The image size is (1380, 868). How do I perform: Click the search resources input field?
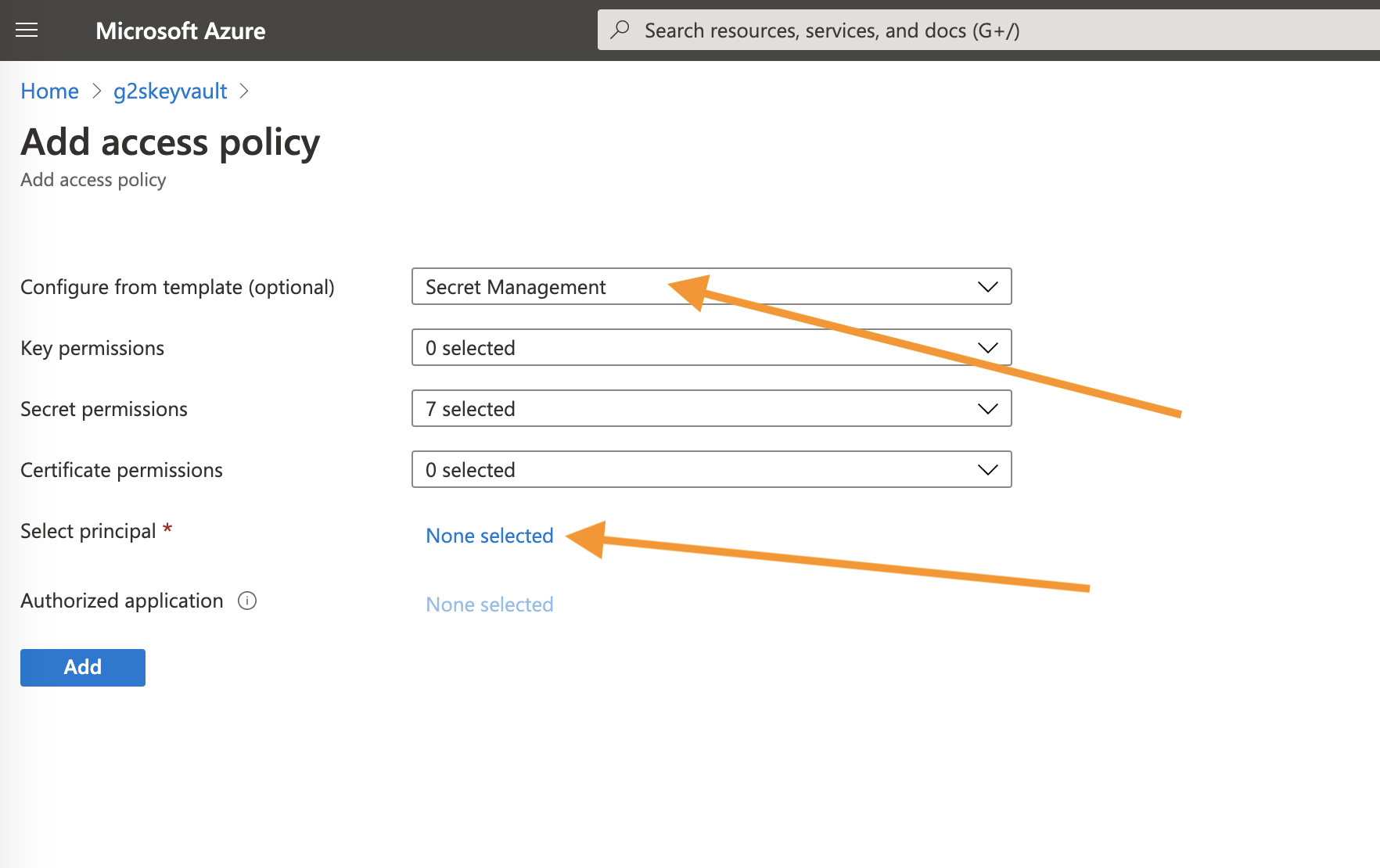click(989, 30)
